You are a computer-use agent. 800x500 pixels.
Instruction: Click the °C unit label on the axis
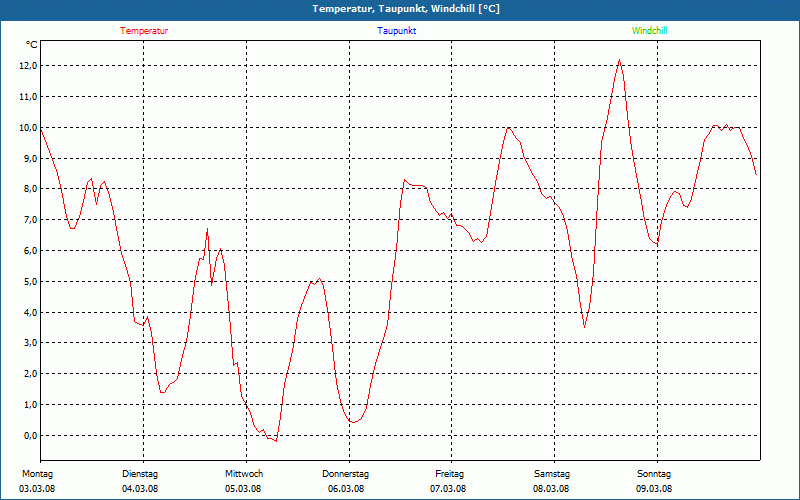tap(31, 45)
